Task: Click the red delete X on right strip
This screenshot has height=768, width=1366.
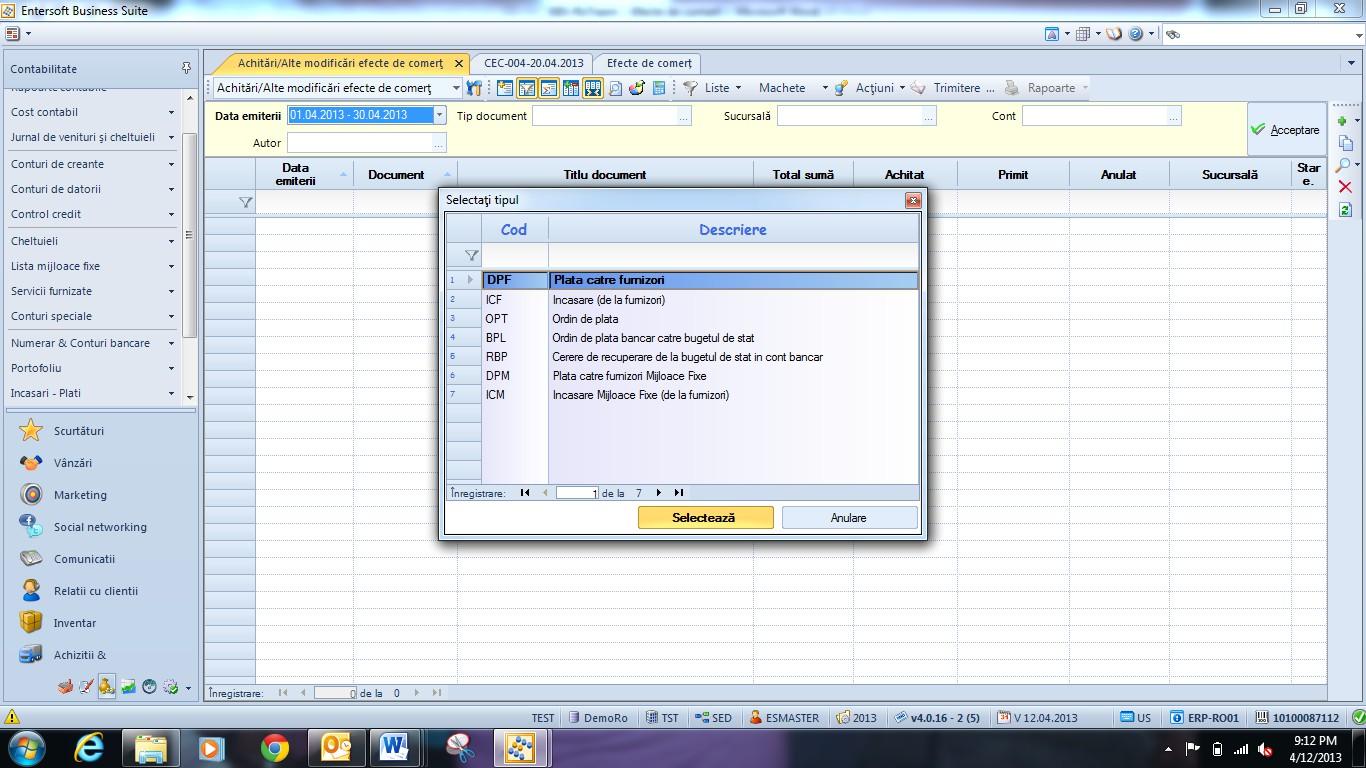Action: (1345, 187)
